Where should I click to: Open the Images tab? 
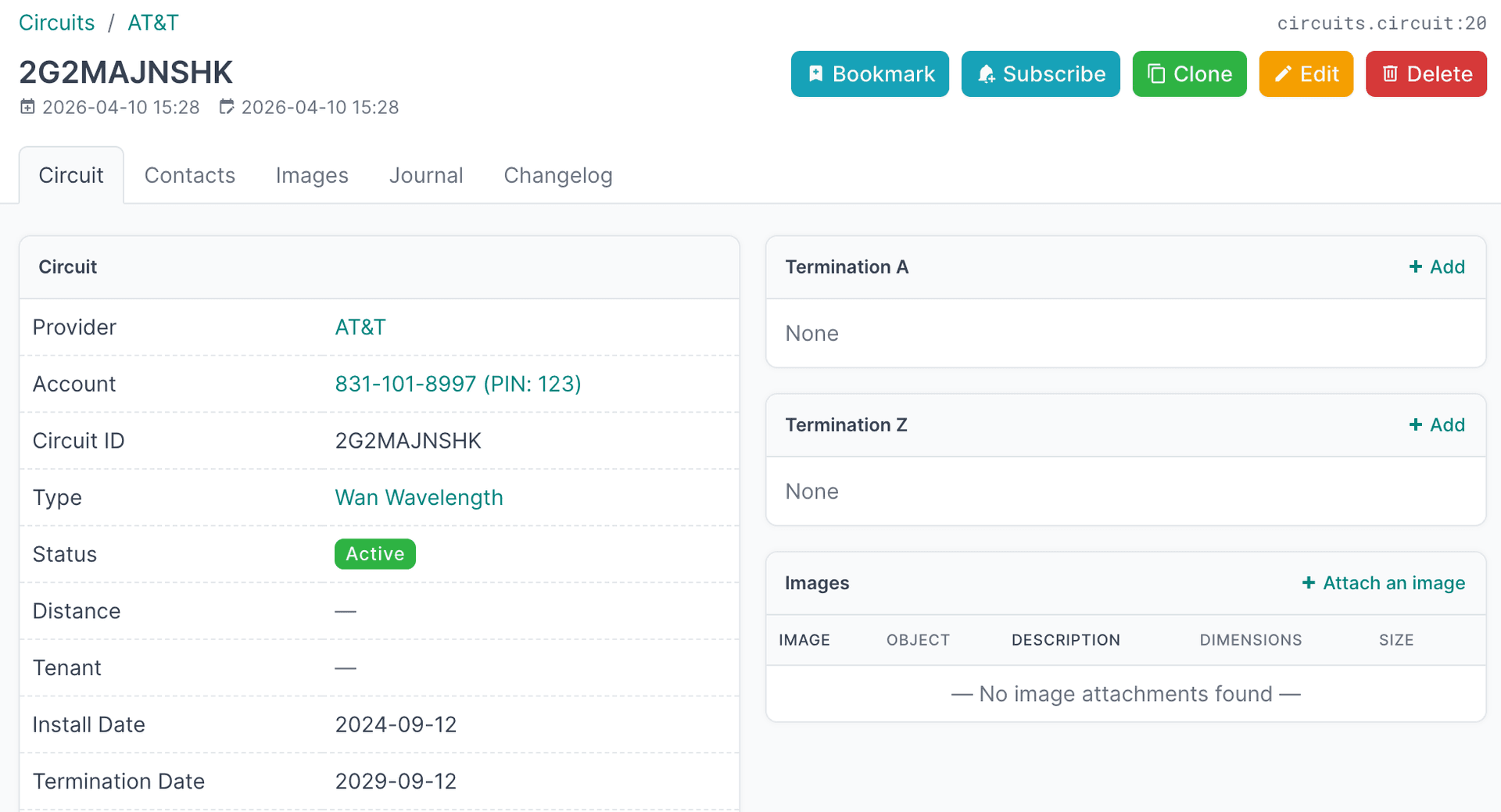(312, 176)
